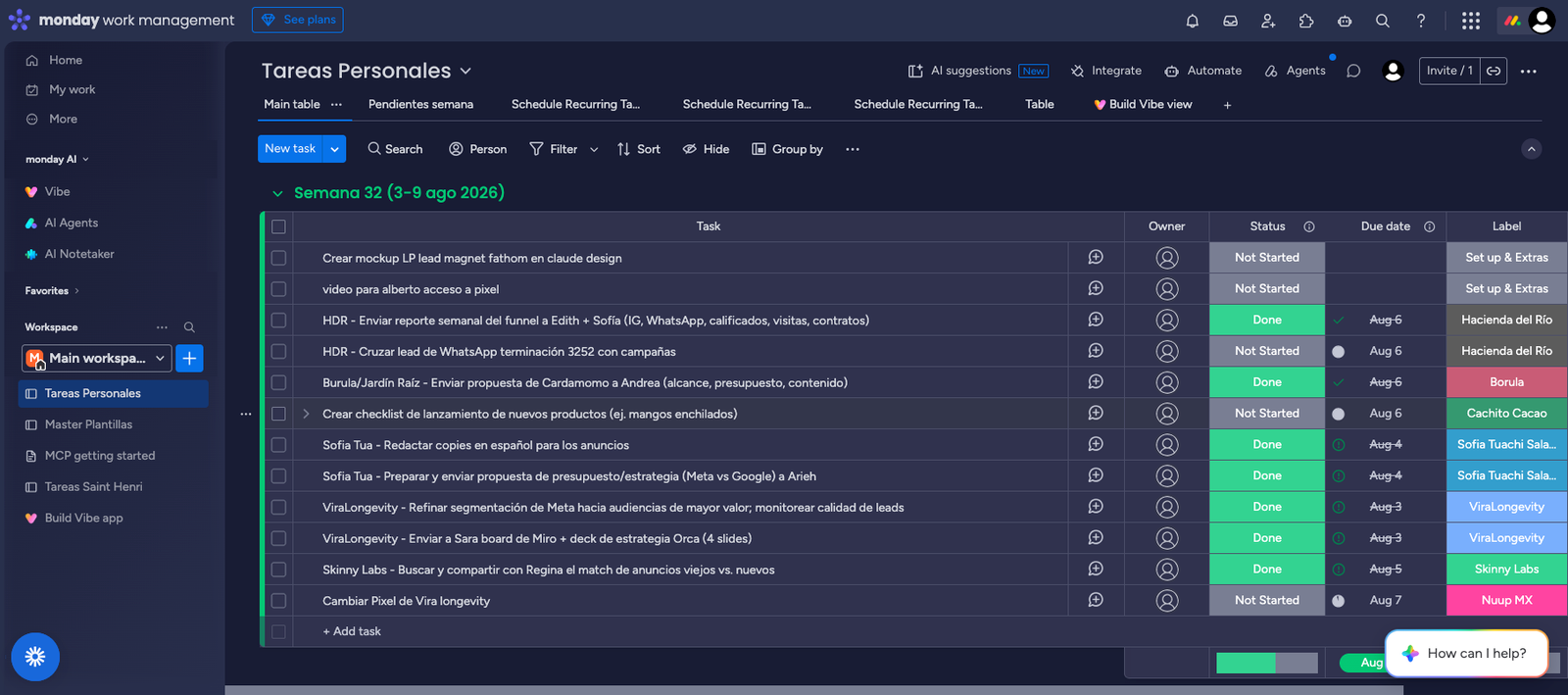Switch to Pendientes semana tab
Image resolution: width=1568 pixels, height=695 pixels.
420,105
